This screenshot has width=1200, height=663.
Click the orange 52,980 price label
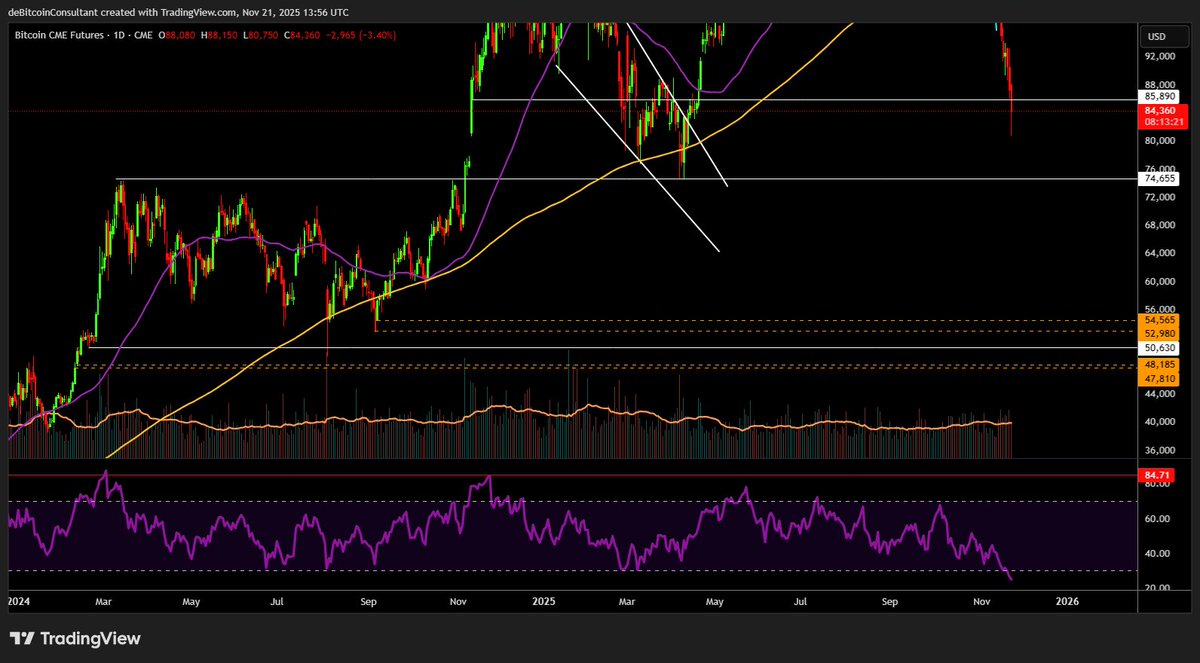click(x=1159, y=333)
